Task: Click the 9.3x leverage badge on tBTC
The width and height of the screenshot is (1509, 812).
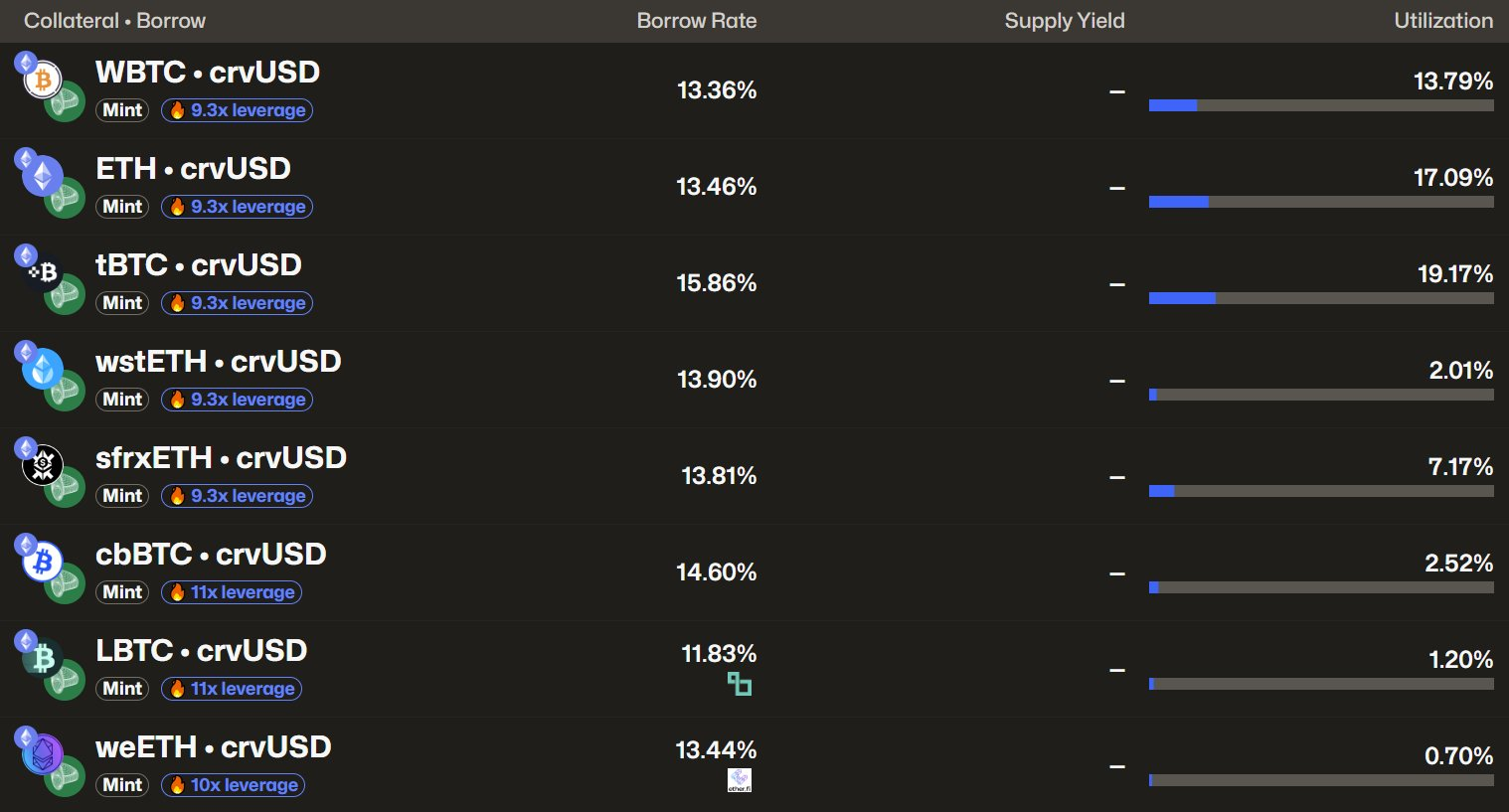Action: coord(237,303)
